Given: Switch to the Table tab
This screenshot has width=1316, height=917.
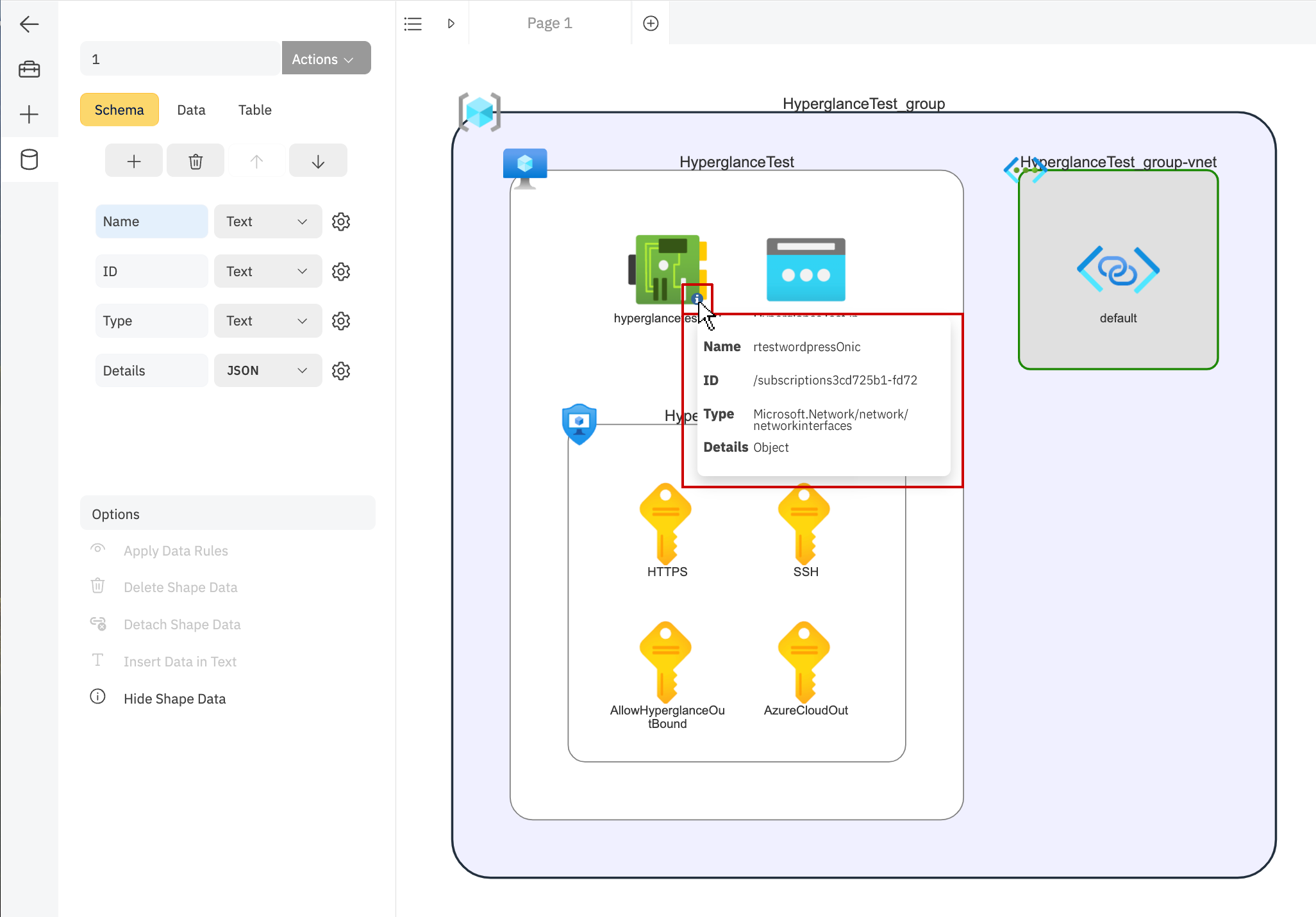Looking at the screenshot, I should pyautogui.click(x=254, y=110).
